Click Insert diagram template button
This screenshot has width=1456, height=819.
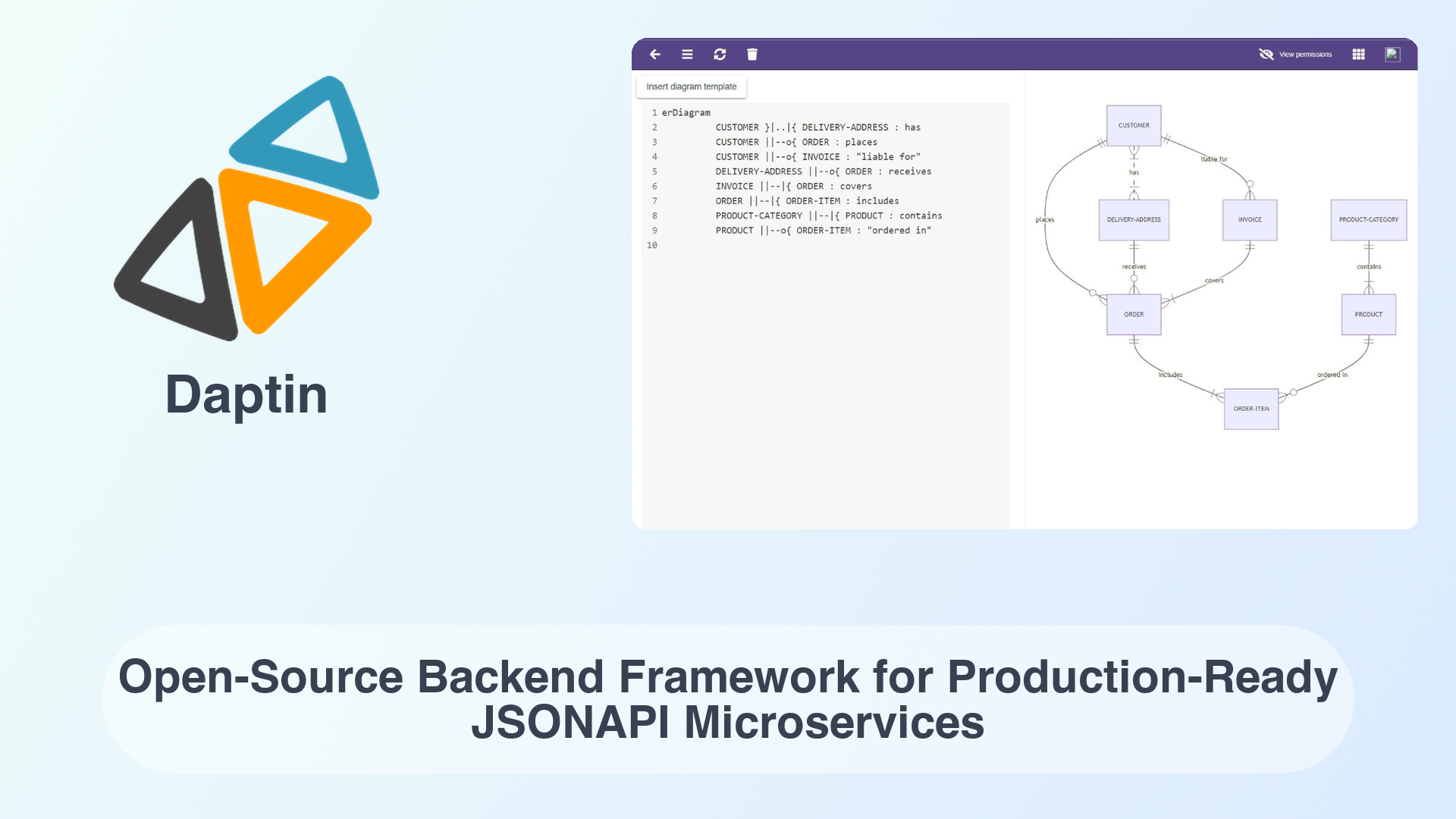pyautogui.click(x=691, y=86)
